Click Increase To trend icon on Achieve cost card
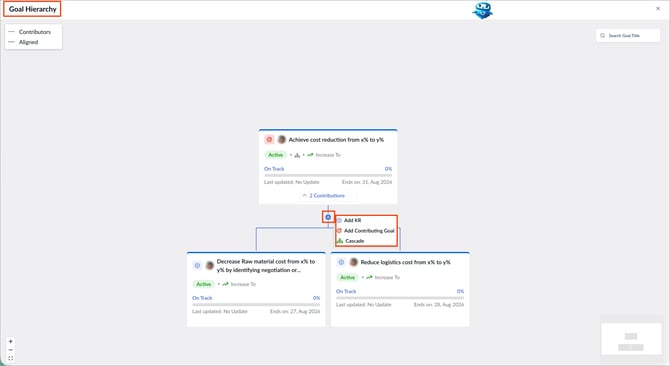The image size is (670, 366). click(310, 155)
